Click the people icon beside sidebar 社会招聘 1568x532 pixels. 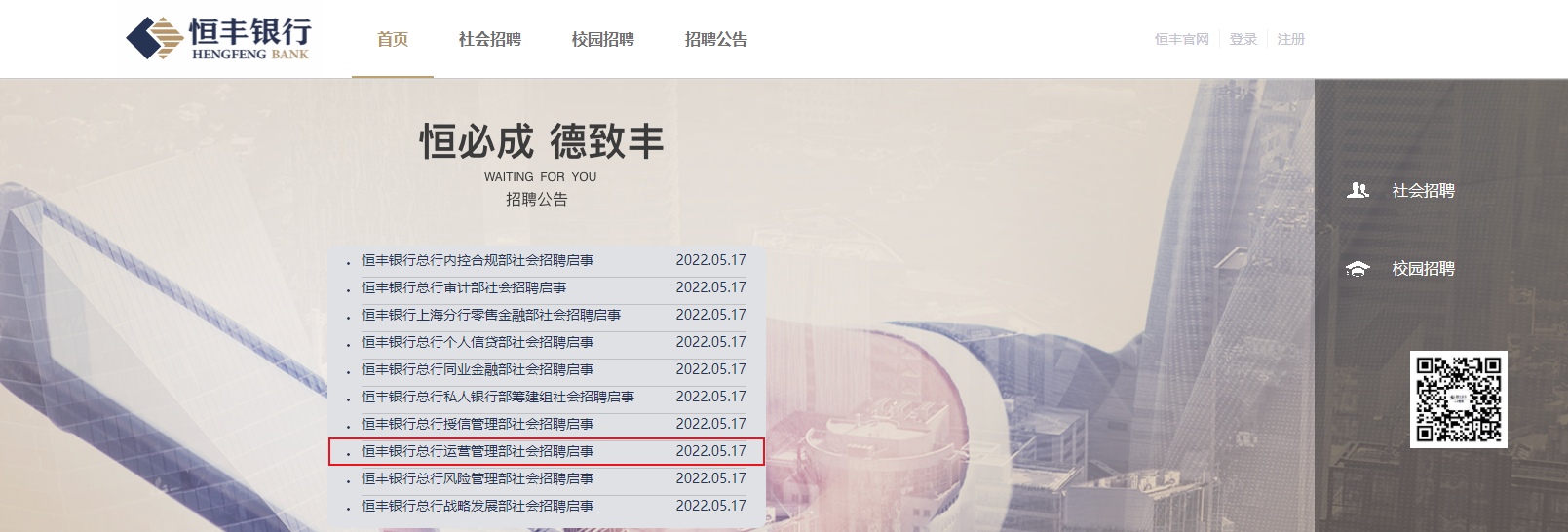1358,190
